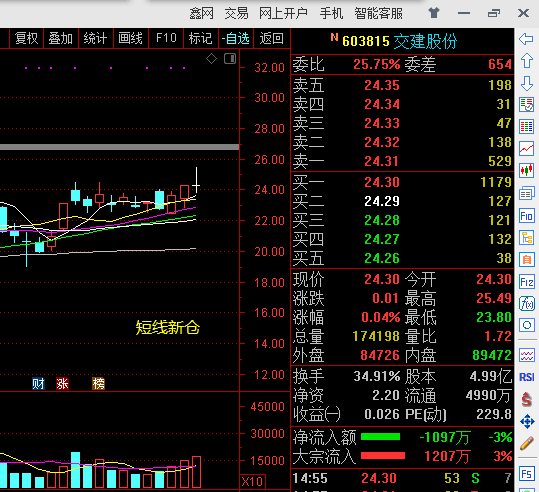Click the 画线 drawing button

click(x=130, y=38)
